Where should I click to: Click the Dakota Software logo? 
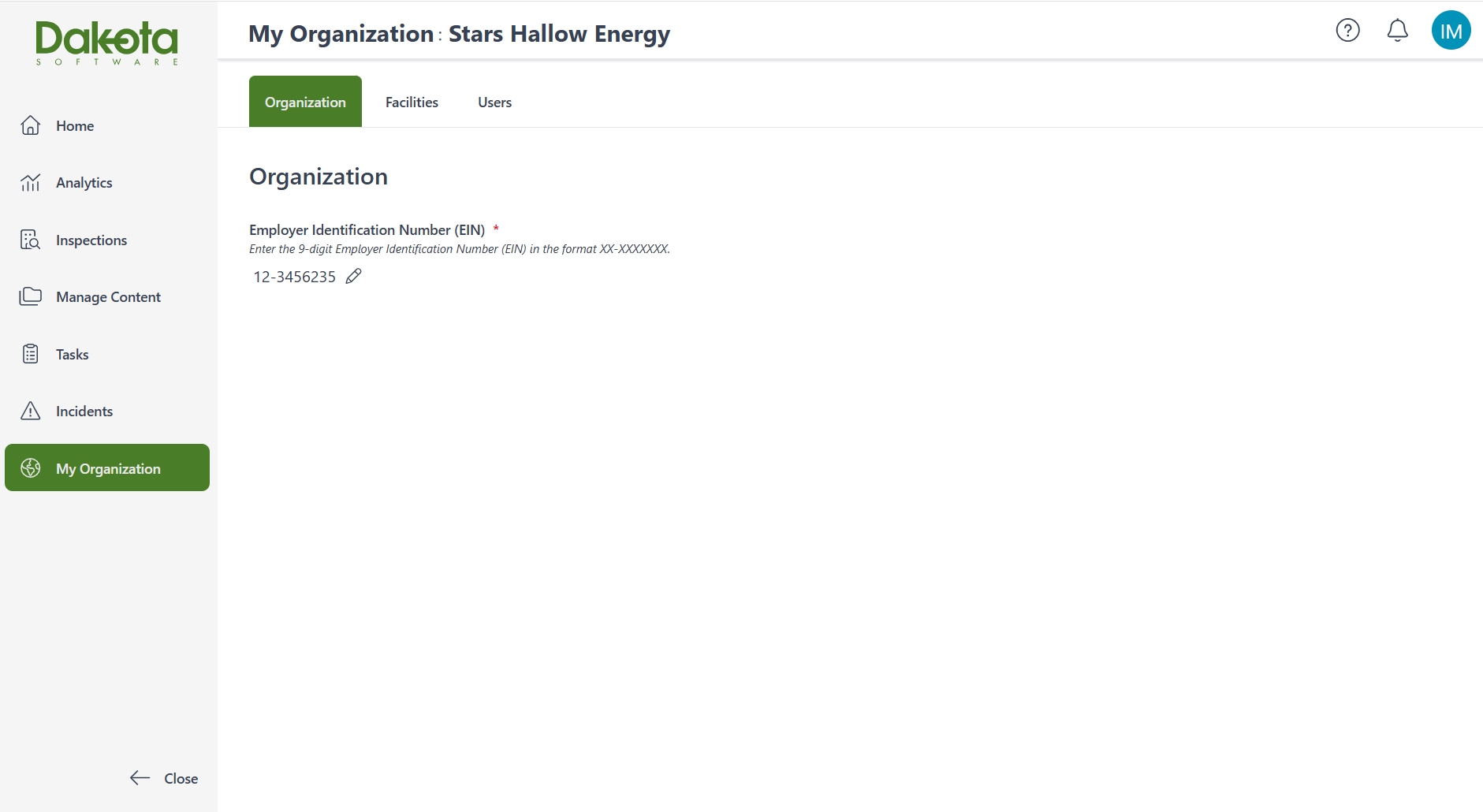click(107, 43)
